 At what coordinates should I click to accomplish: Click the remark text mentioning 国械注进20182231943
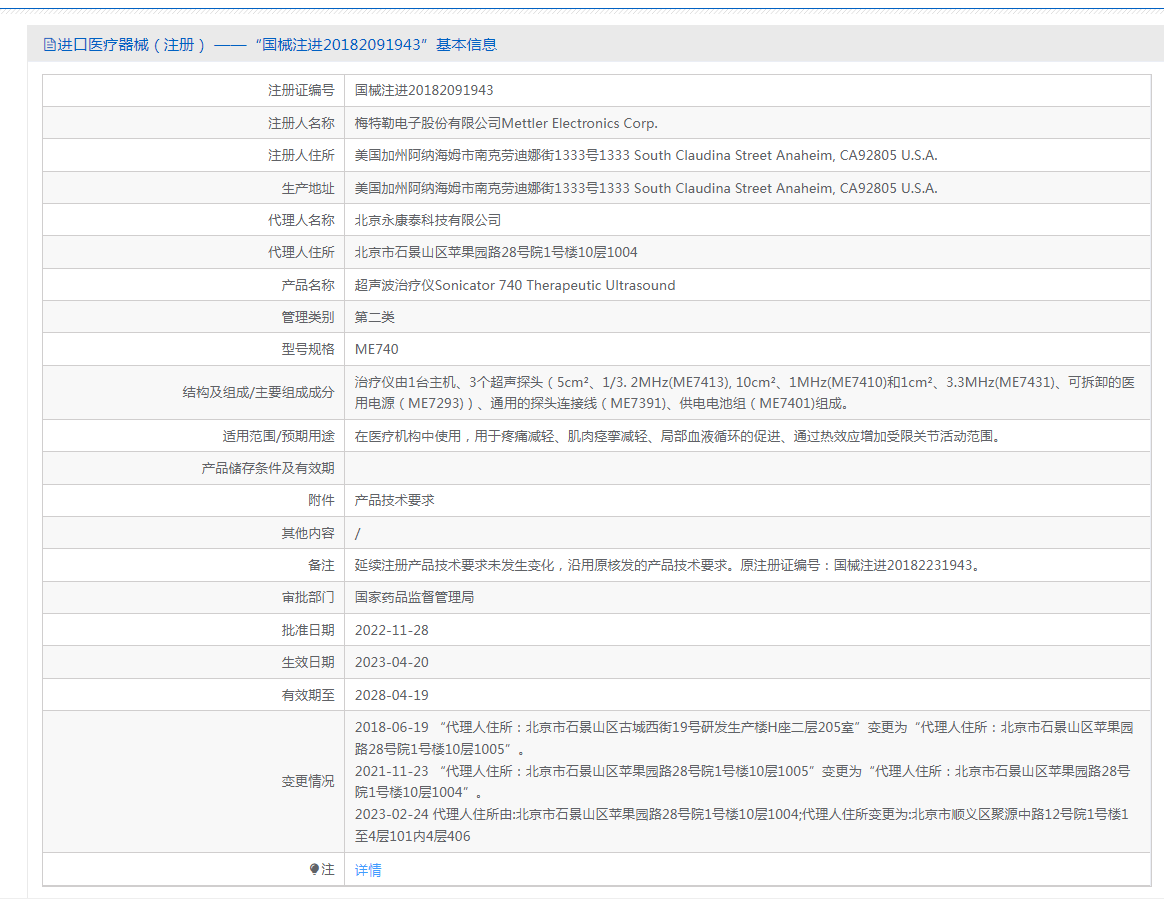coord(669,565)
